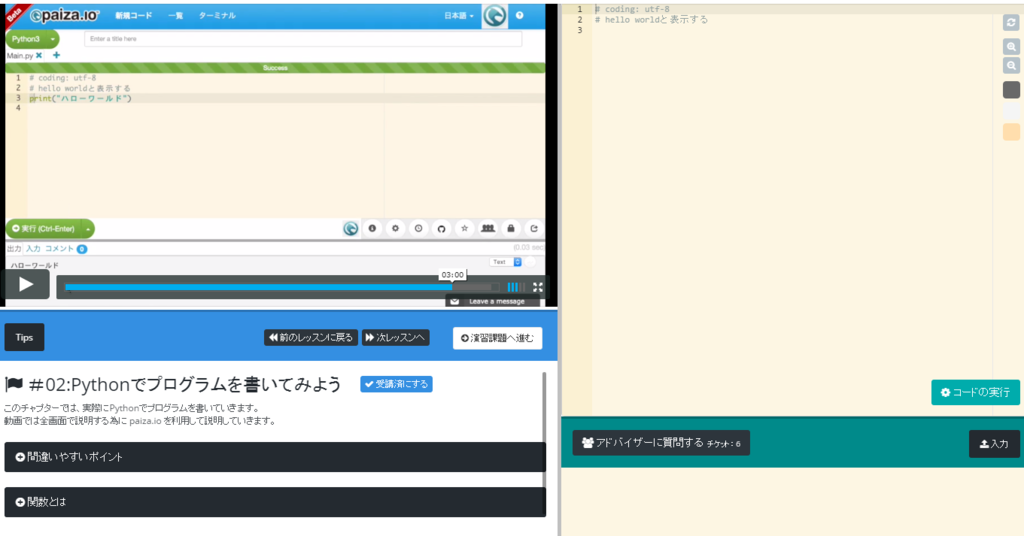Adjust the video volume bars
Viewport: 1024px width, 536px height.
pos(515,287)
